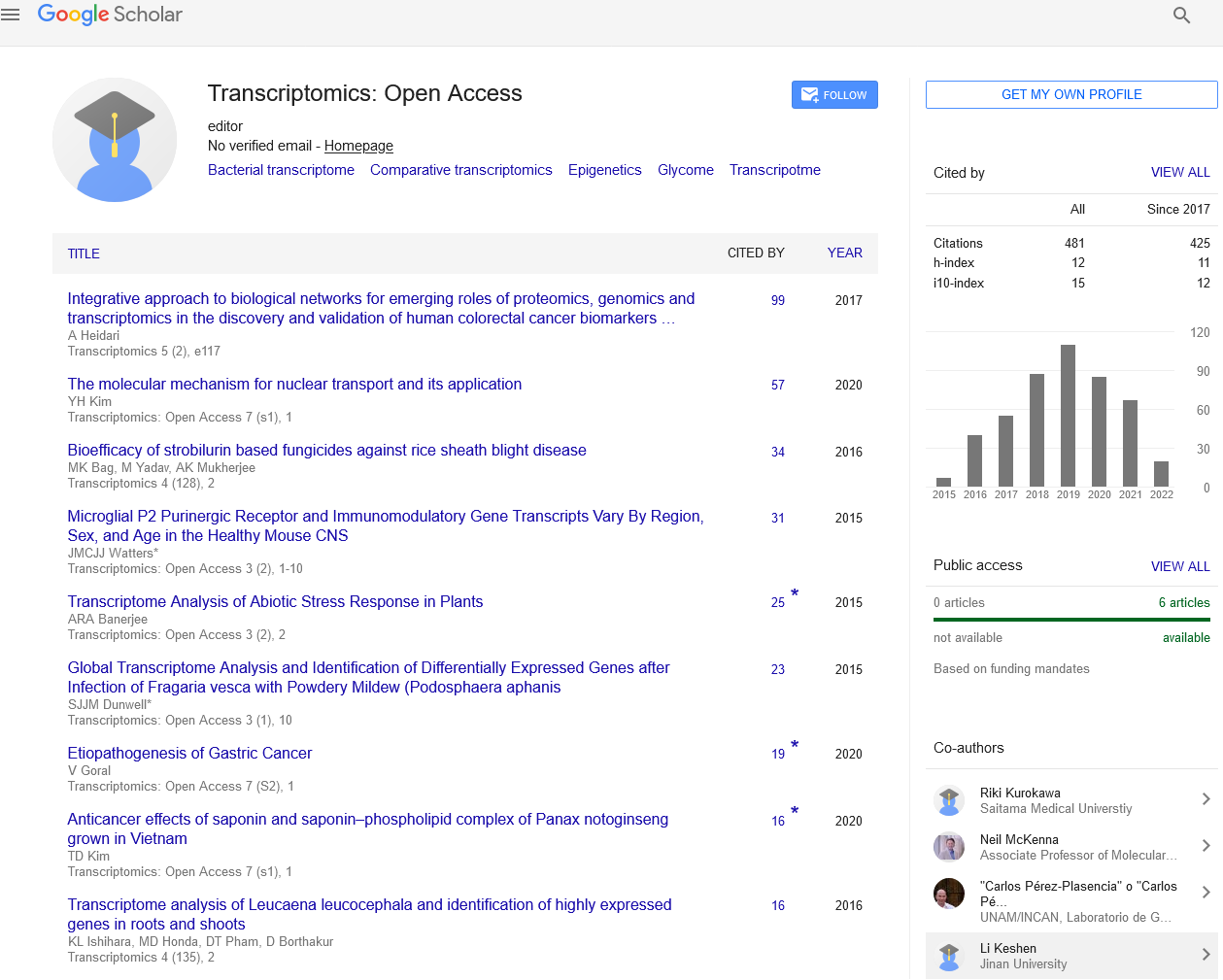Expand Neil McKenna co-author chevron
The width and height of the screenshot is (1223, 980).
pos(1206,846)
